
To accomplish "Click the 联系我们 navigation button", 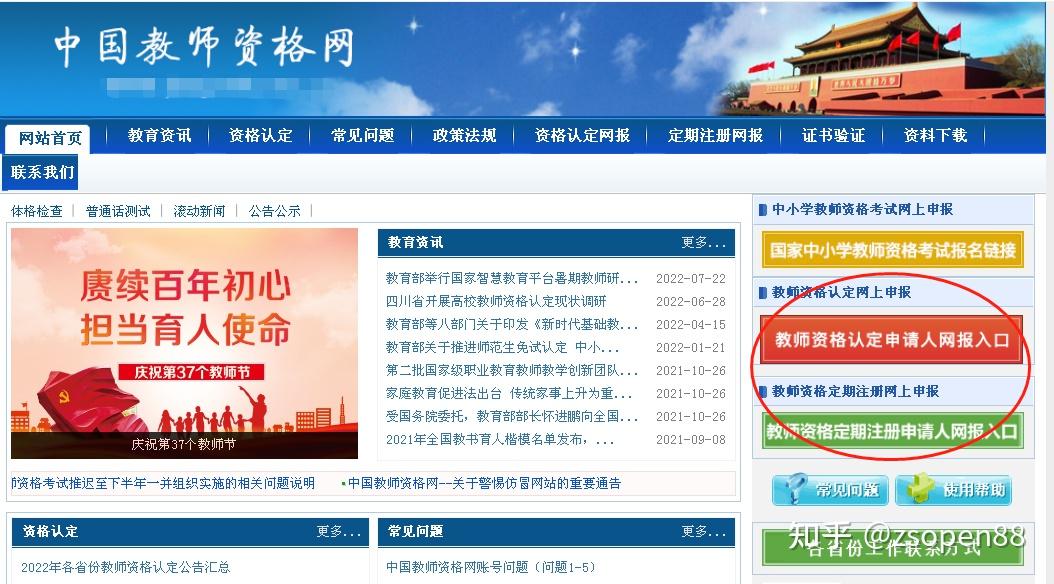I will (x=42, y=172).
